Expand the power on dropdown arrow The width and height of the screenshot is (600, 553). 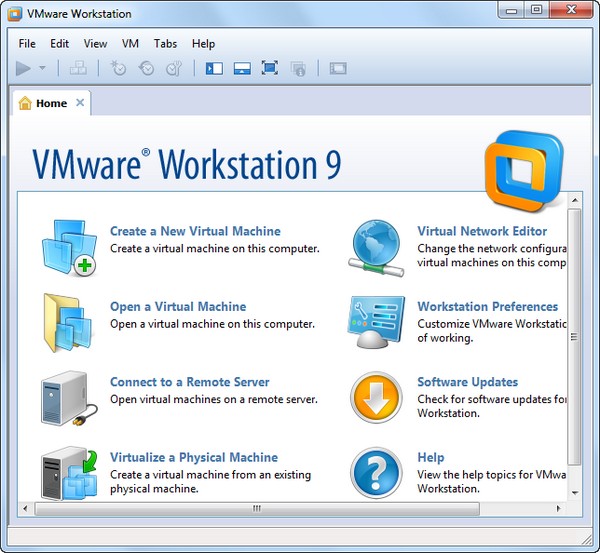pos(42,68)
